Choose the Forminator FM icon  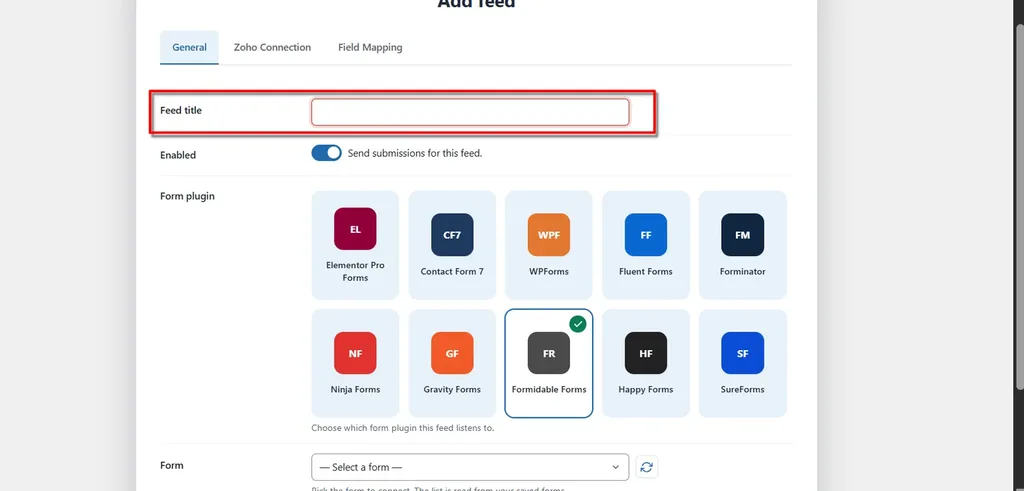(x=743, y=235)
